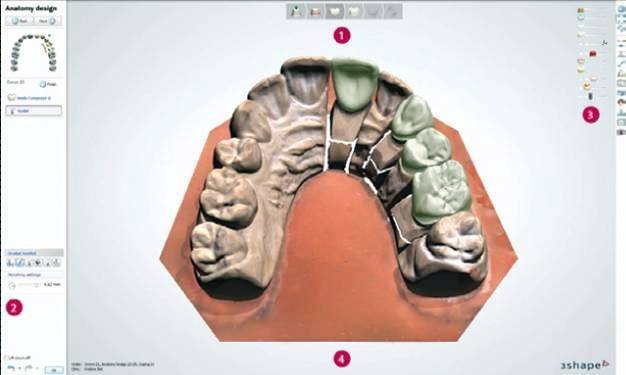The height and width of the screenshot is (375, 626).
Task: Click the tooth arch overview thumbnail
Action: tap(34, 53)
